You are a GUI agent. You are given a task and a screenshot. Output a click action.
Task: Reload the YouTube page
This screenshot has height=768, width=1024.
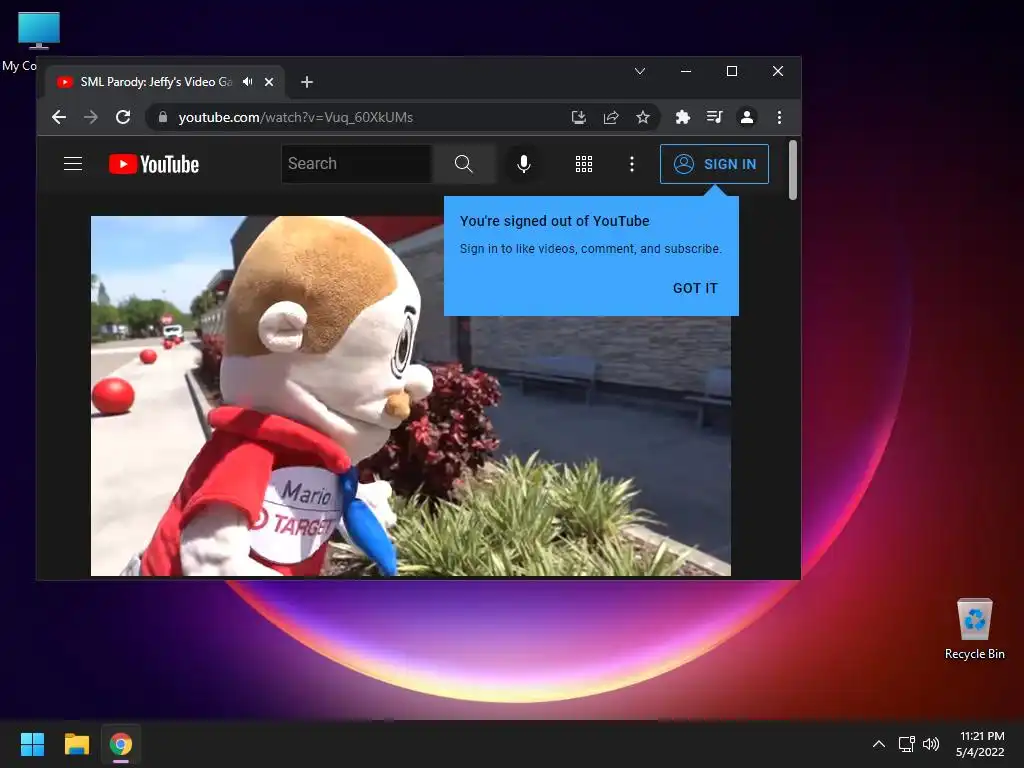[x=123, y=118]
